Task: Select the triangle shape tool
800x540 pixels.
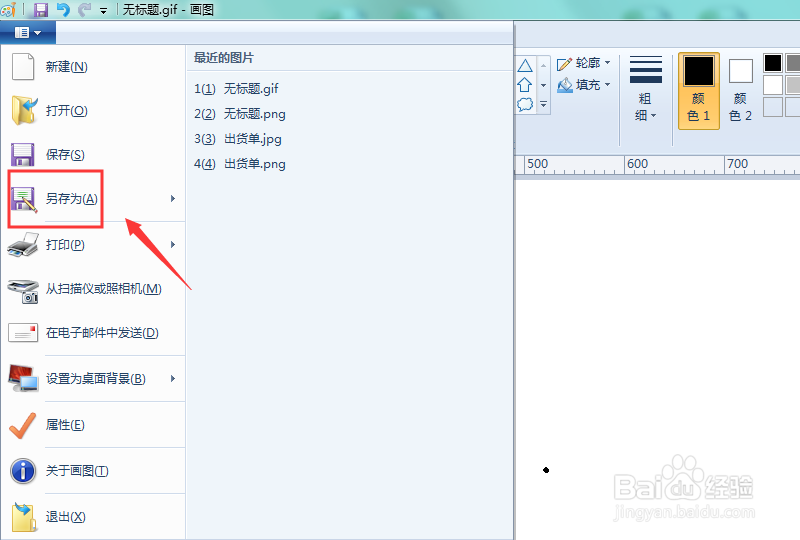Action: click(x=525, y=66)
